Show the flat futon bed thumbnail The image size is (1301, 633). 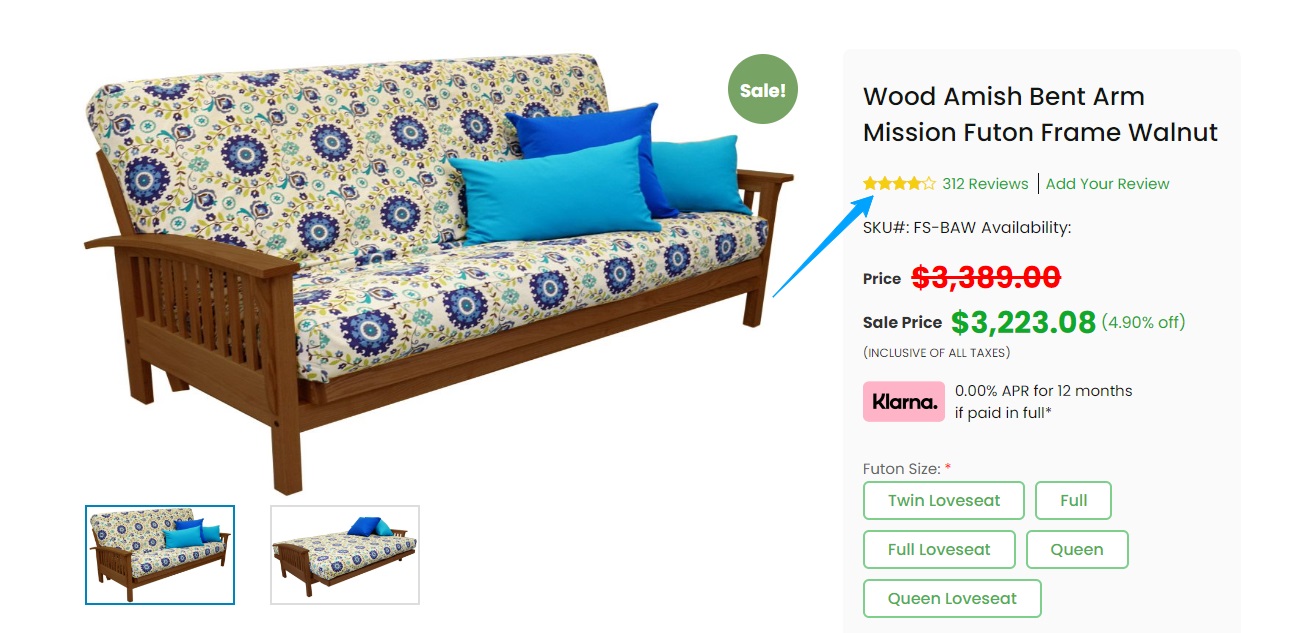tap(345, 554)
